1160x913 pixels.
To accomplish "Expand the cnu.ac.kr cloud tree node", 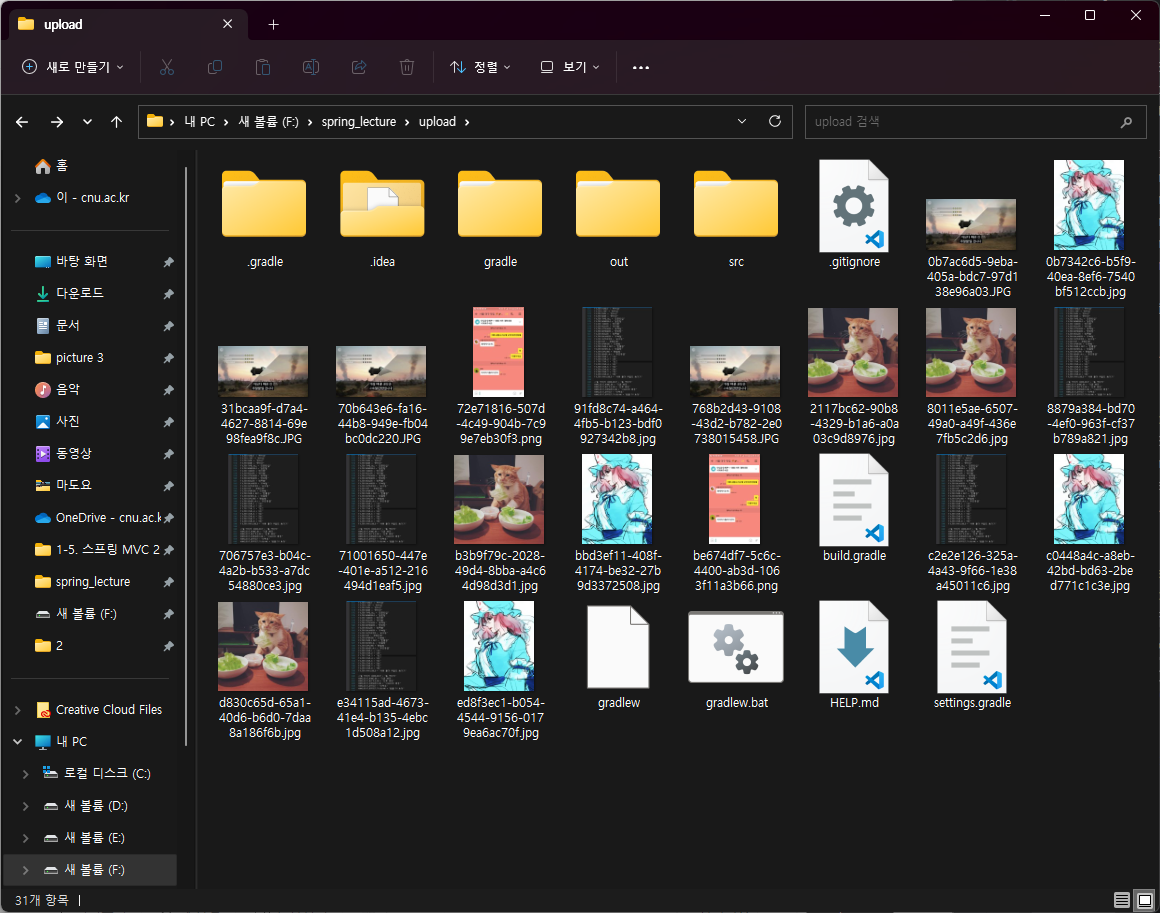I will [x=18, y=198].
